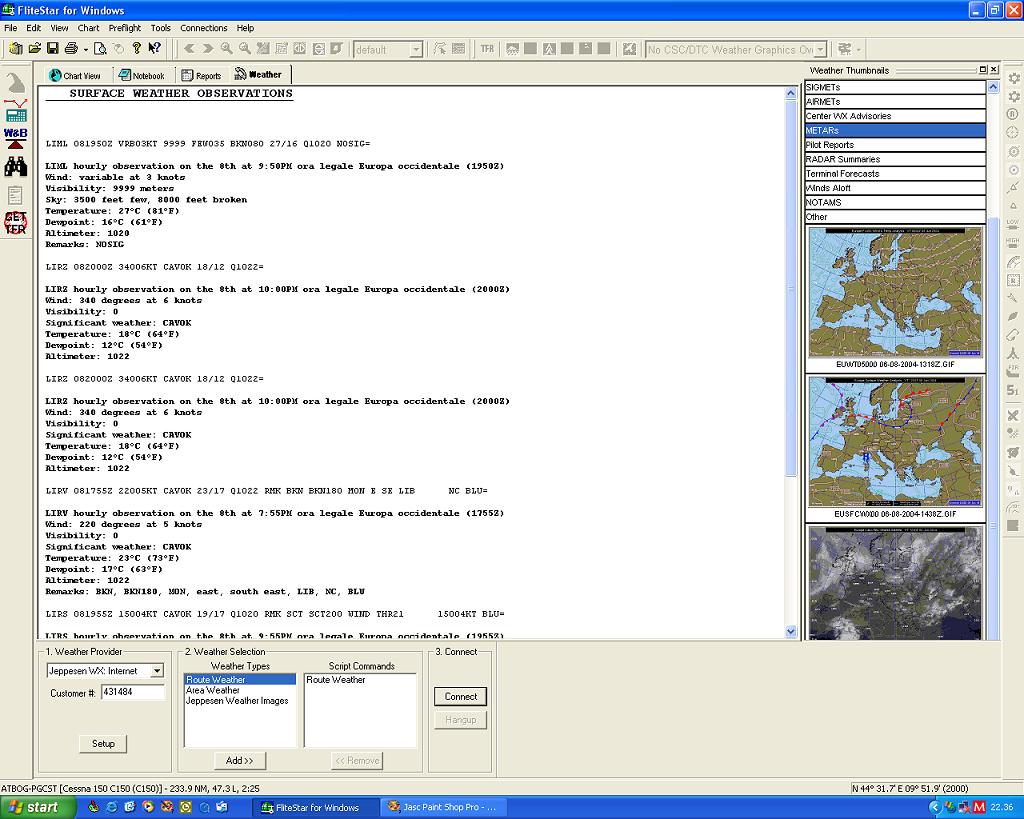
Task: Click the Print icon in toolbar
Action: (71, 48)
